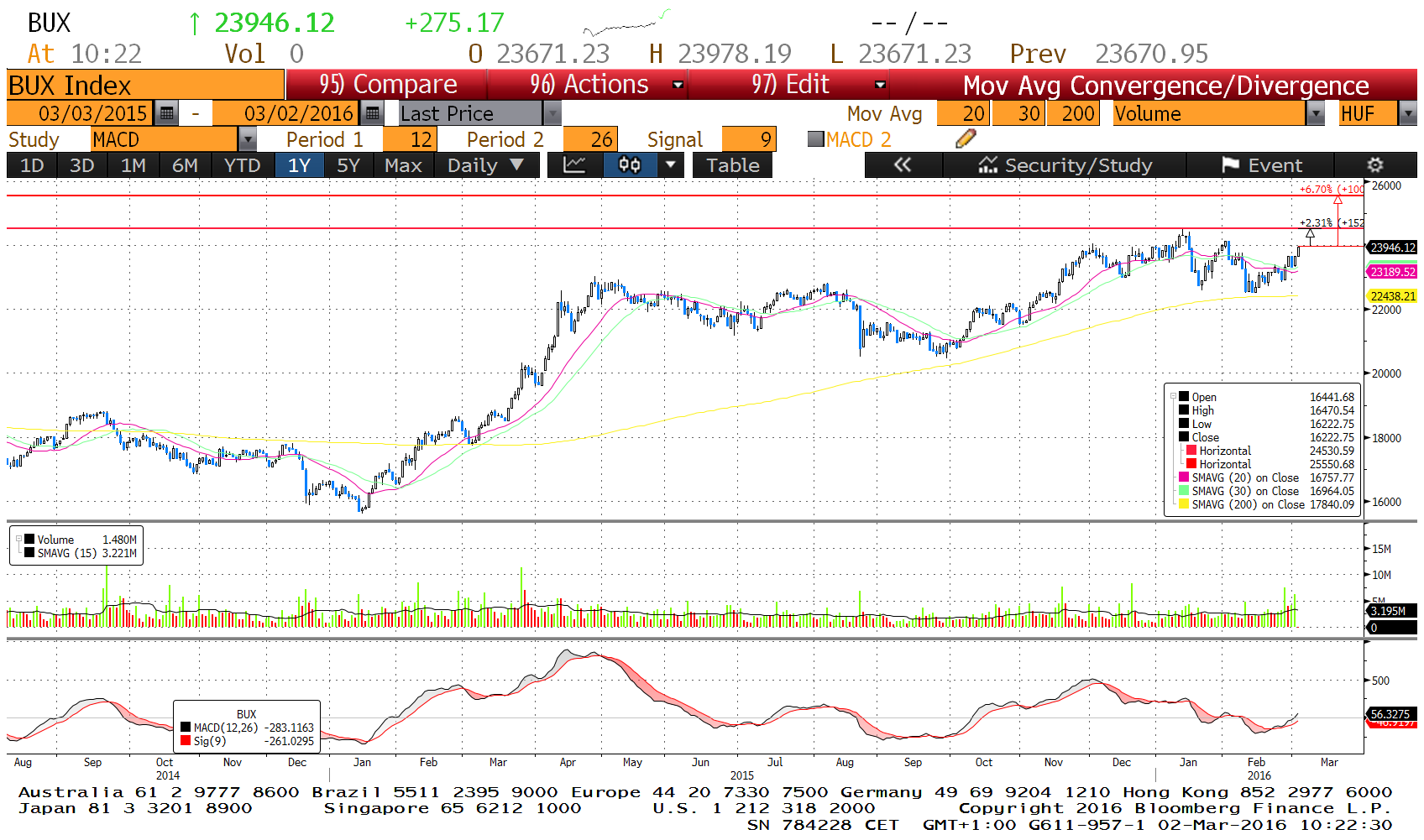This screenshot has width=1424, height=840.
Task: Click the Mov Avg field showing 30
Action: click(x=1018, y=113)
